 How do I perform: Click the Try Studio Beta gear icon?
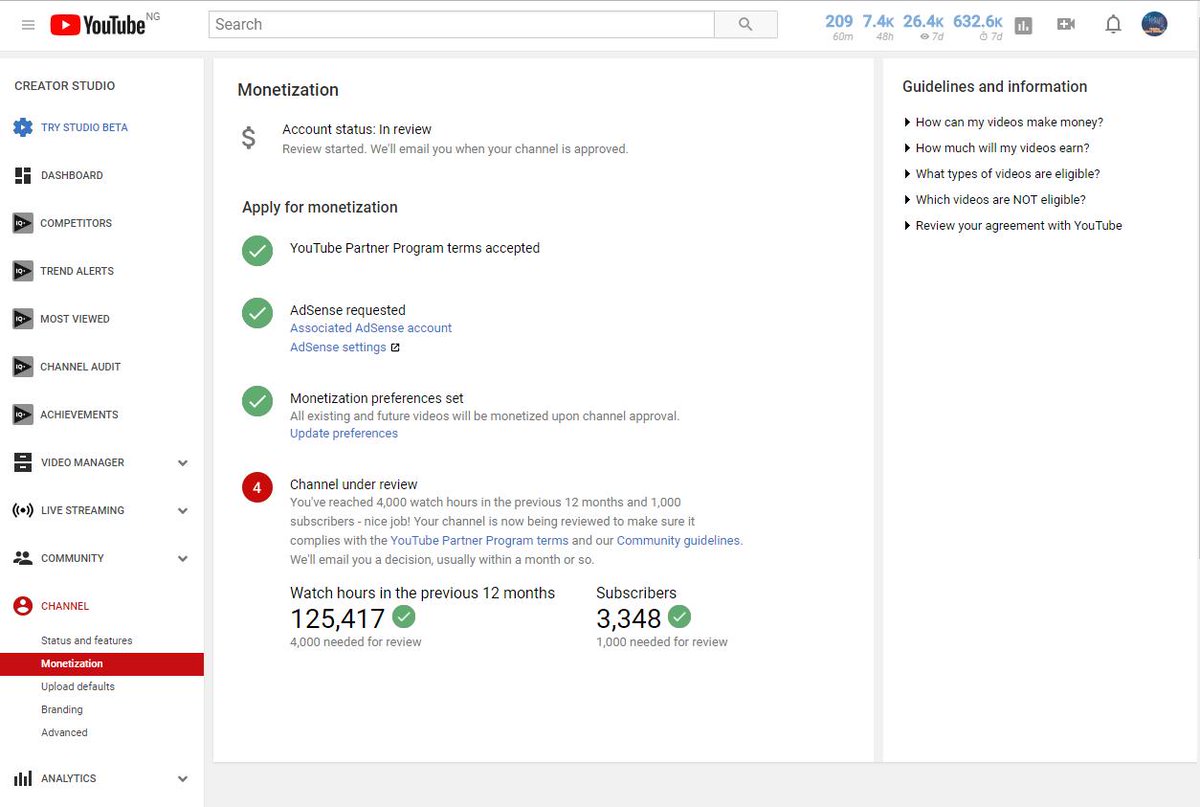(x=23, y=128)
